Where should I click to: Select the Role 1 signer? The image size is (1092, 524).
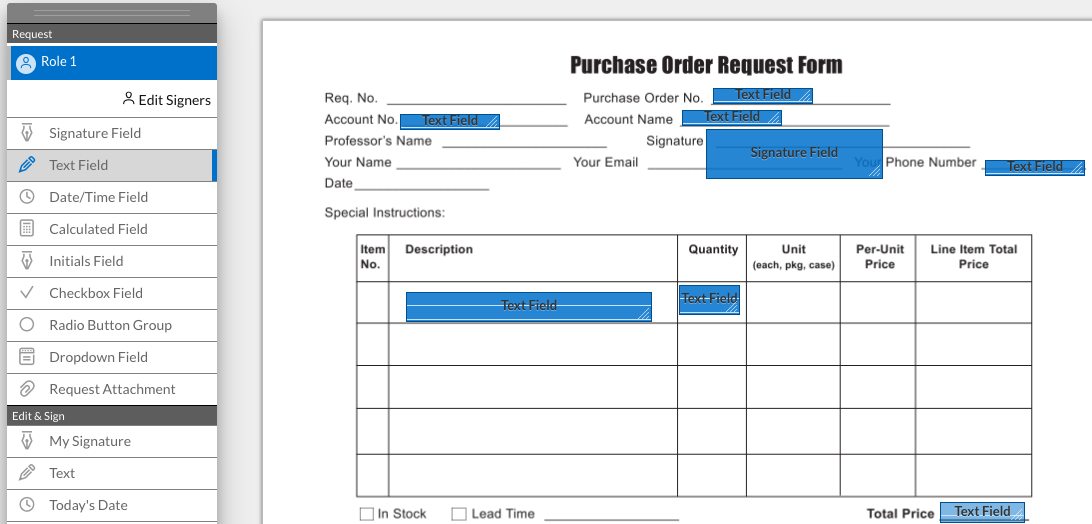coord(111,62)
